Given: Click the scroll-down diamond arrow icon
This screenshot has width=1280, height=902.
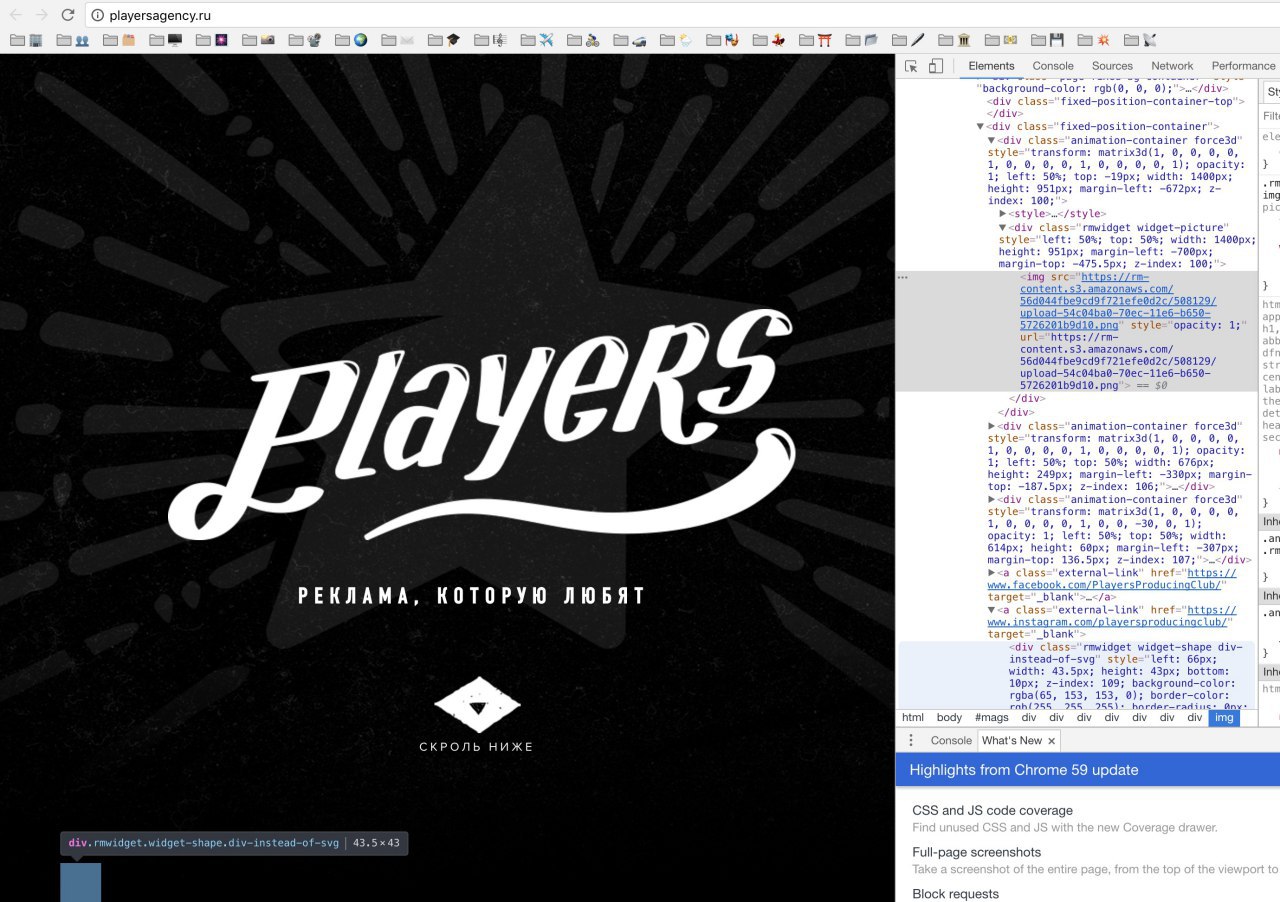Looking at the screenshot, I should tap(477, 706).
